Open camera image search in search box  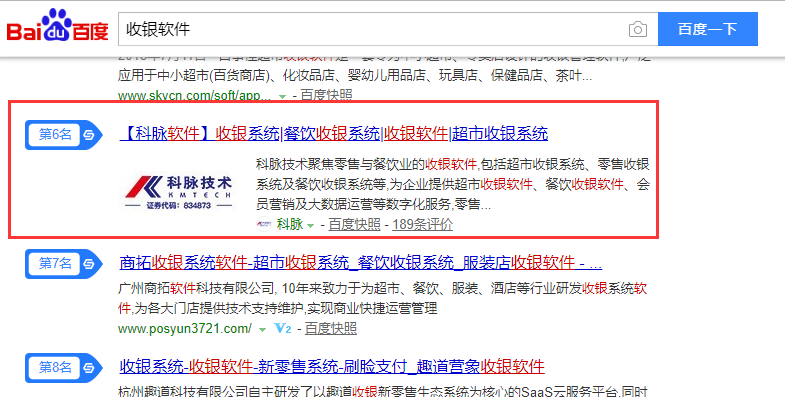coord(637,30)
